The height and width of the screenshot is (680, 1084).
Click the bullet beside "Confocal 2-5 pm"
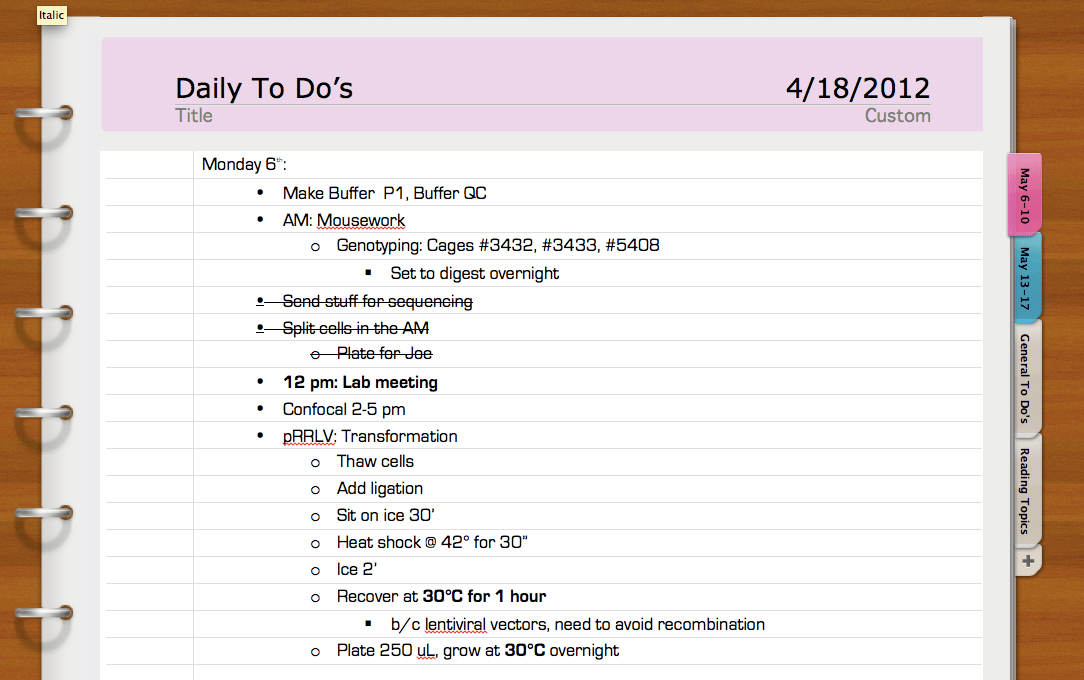[x=259, y=408]
